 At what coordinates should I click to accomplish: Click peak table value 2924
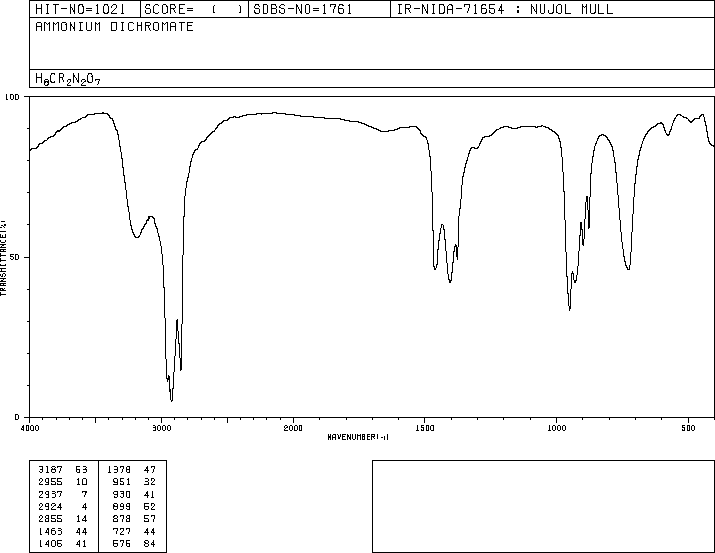50,506
